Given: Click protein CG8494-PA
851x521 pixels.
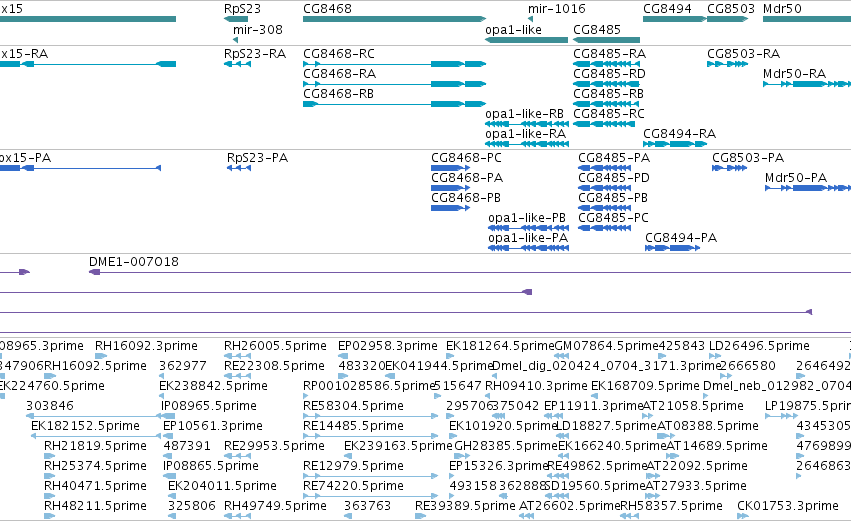Looking at the screenshot, I should tap(681, 238).
